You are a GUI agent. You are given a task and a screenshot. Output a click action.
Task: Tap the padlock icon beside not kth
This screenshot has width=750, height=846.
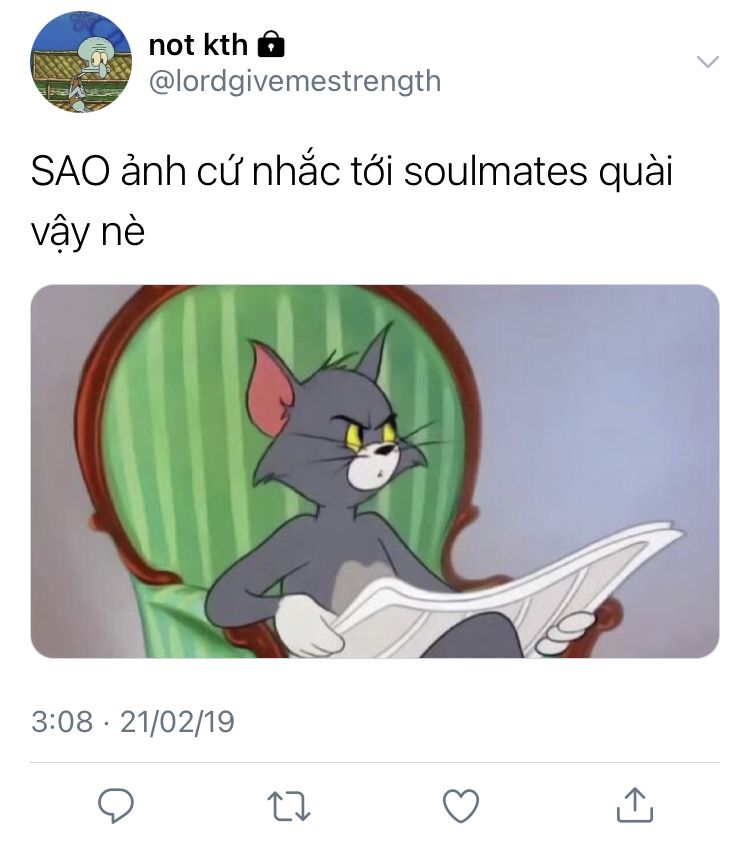point(271,44)
